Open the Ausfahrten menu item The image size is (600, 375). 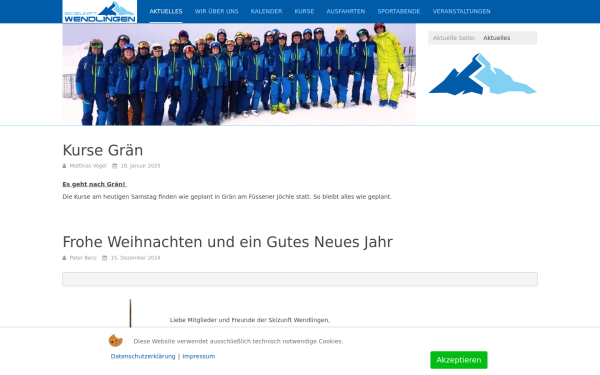(346, 11)
